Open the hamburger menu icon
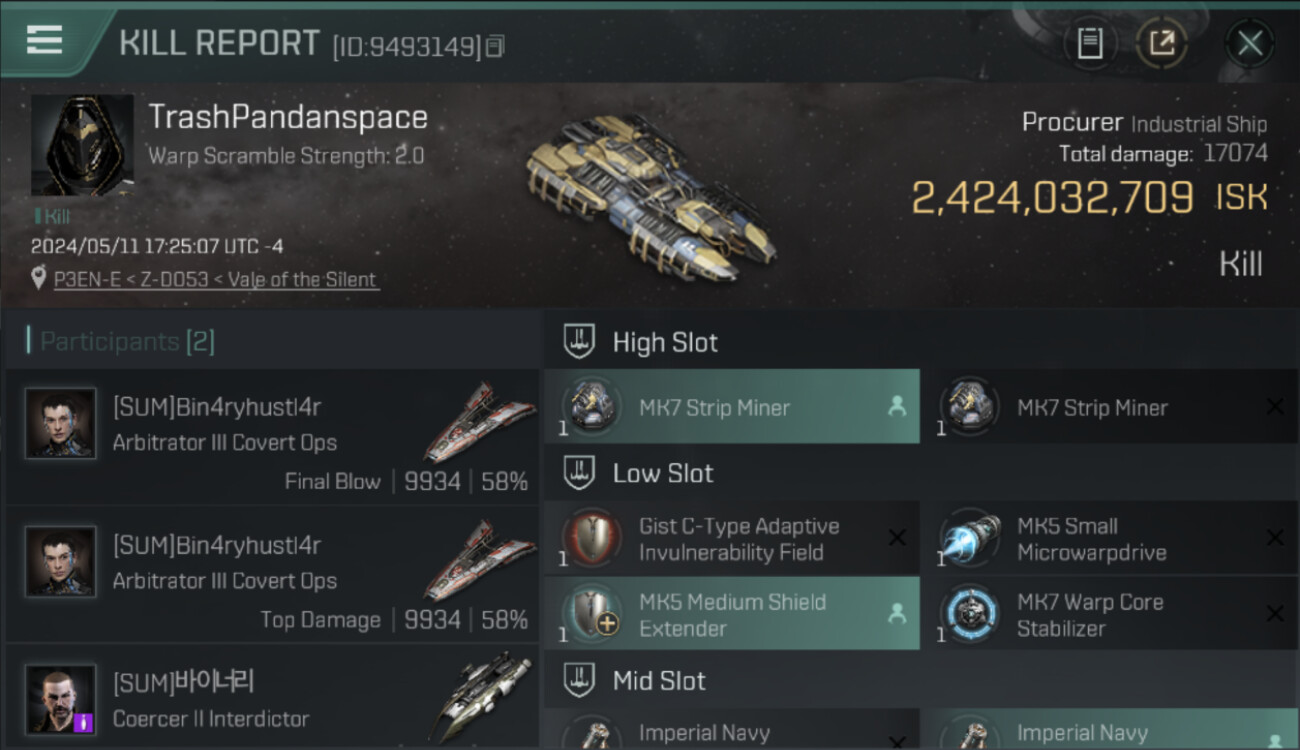This screenshot has width=1300, height=750. pyautogui.click(x=45, y=41)
